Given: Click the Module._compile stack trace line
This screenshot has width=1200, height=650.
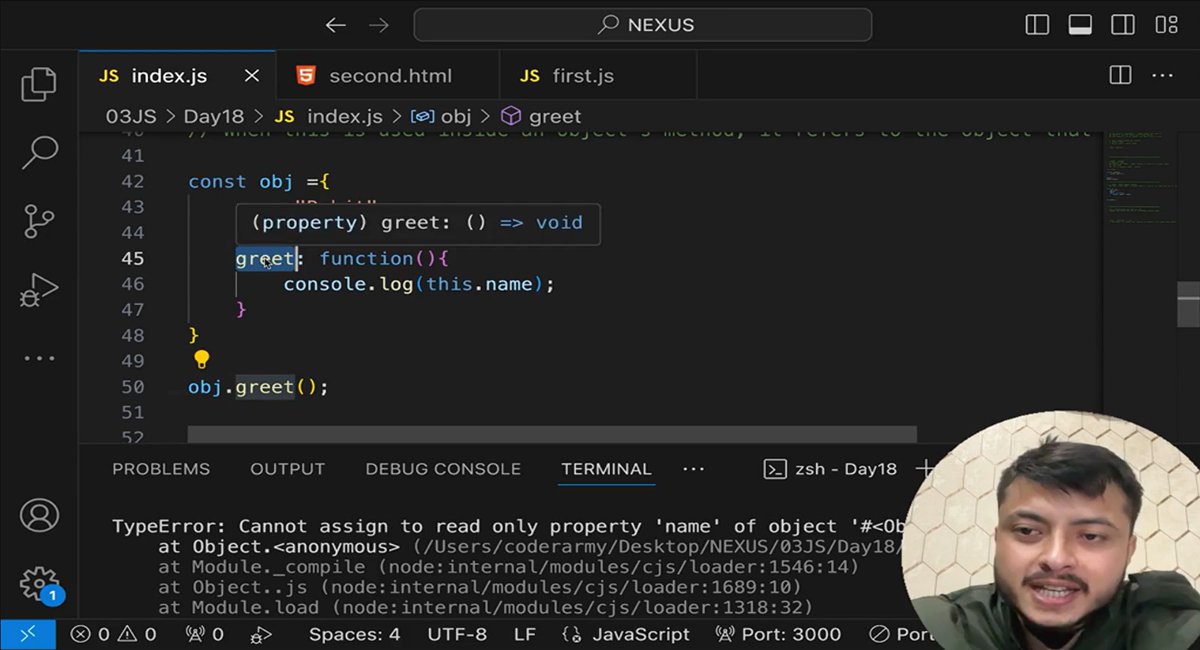Looking at the screenshot, I should [508, 567].
